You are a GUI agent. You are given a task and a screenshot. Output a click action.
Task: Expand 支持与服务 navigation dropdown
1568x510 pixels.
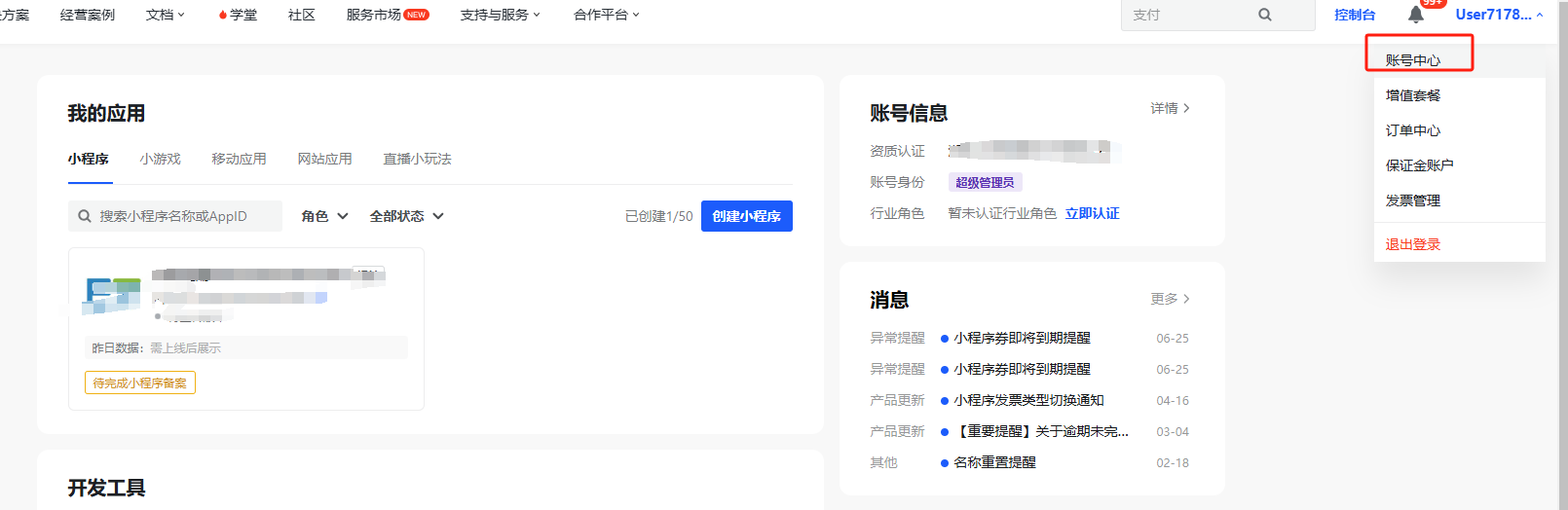click(x=500, y=15)
